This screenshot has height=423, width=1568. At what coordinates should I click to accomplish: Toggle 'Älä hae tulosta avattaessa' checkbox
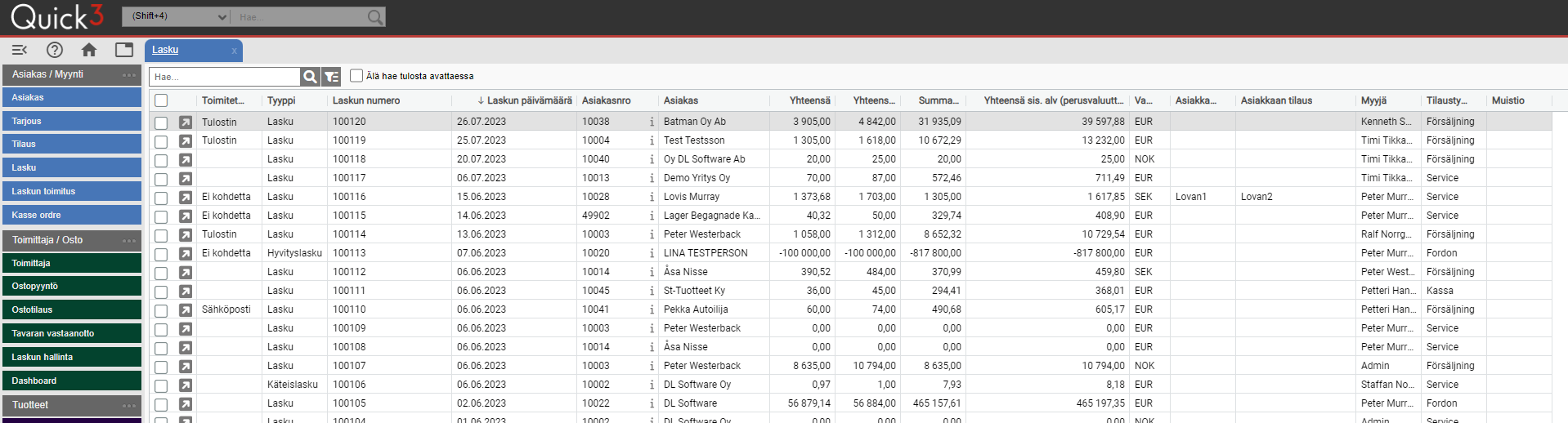point(356,75)
